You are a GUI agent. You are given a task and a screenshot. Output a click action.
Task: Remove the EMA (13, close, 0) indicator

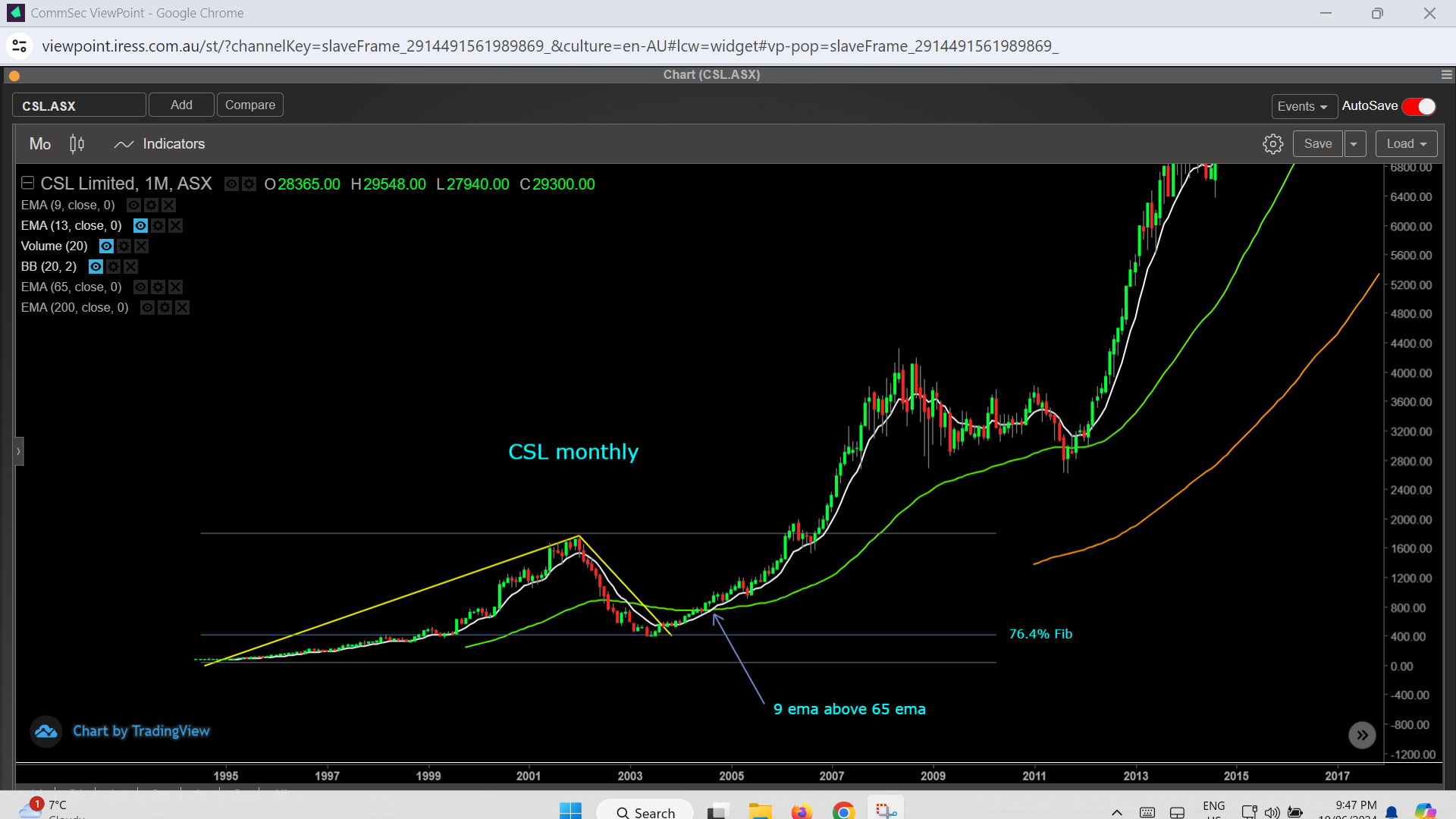176,225
